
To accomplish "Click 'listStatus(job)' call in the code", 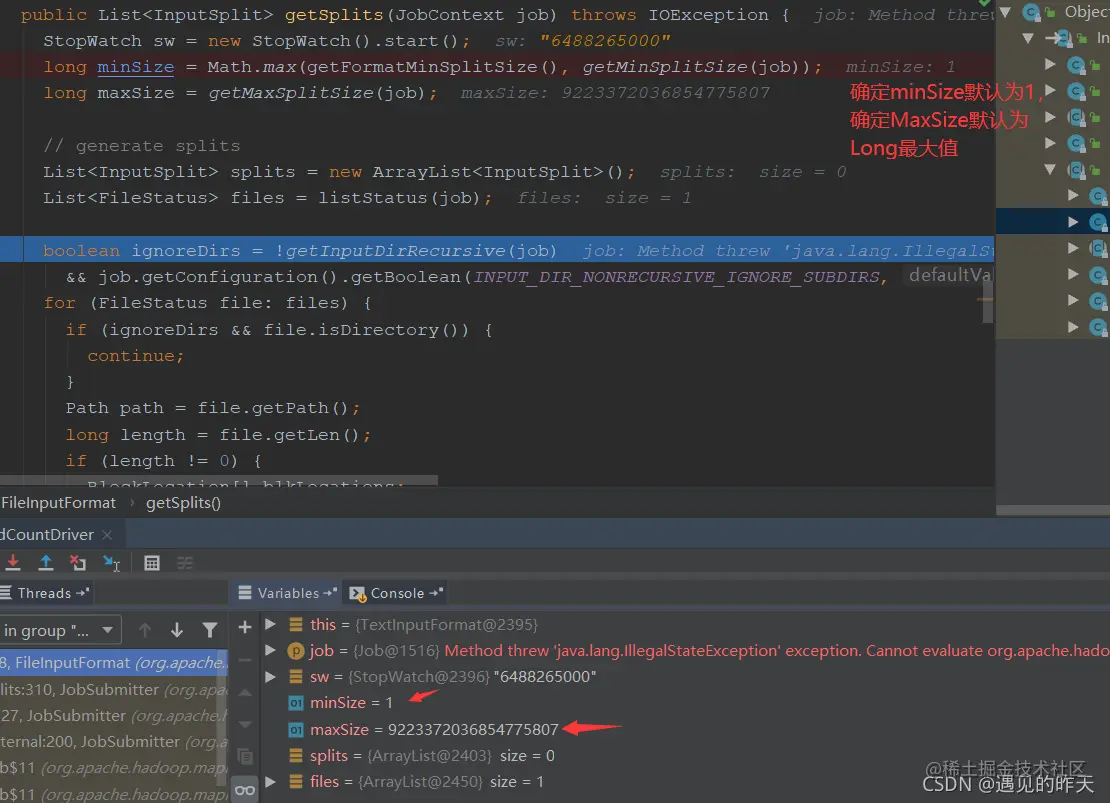I will (x=399, y=198).
